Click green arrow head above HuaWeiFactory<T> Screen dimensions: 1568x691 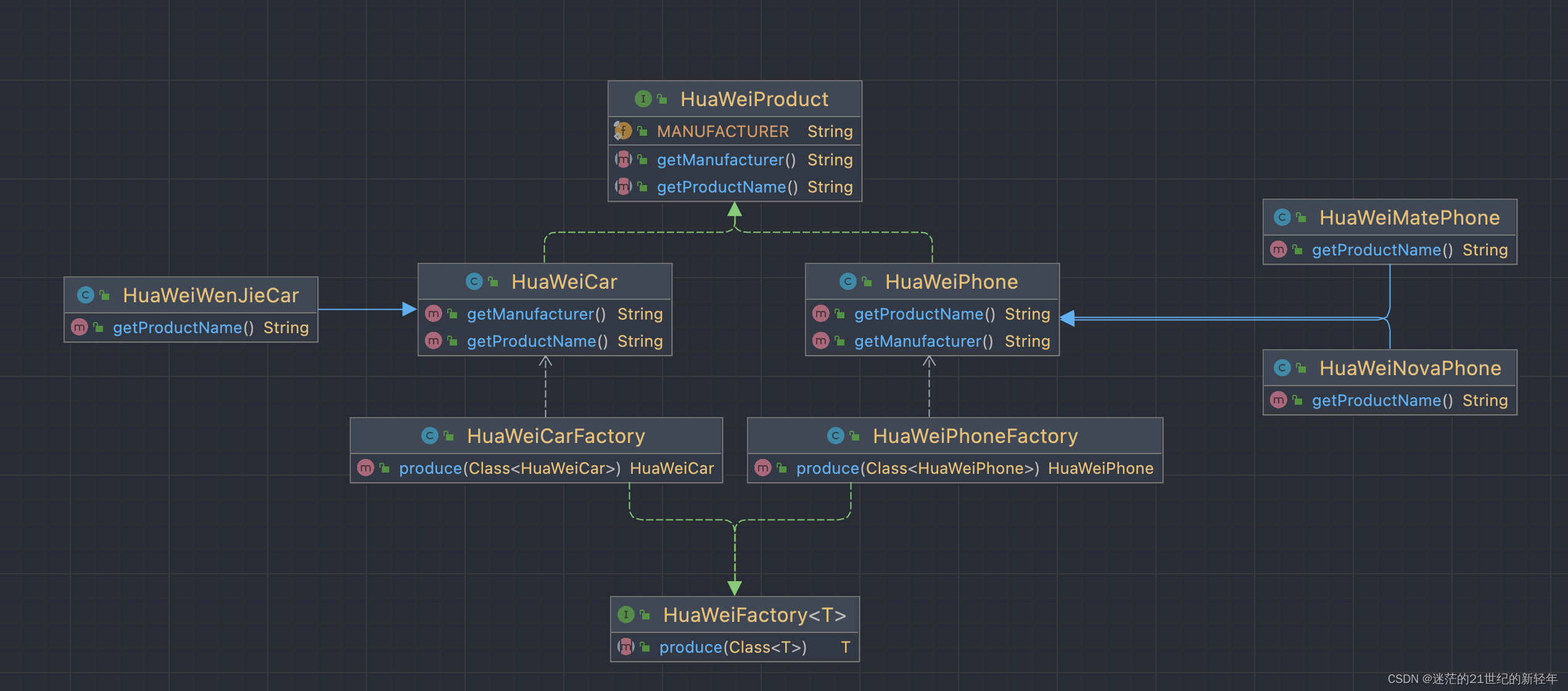coord(734,588)
